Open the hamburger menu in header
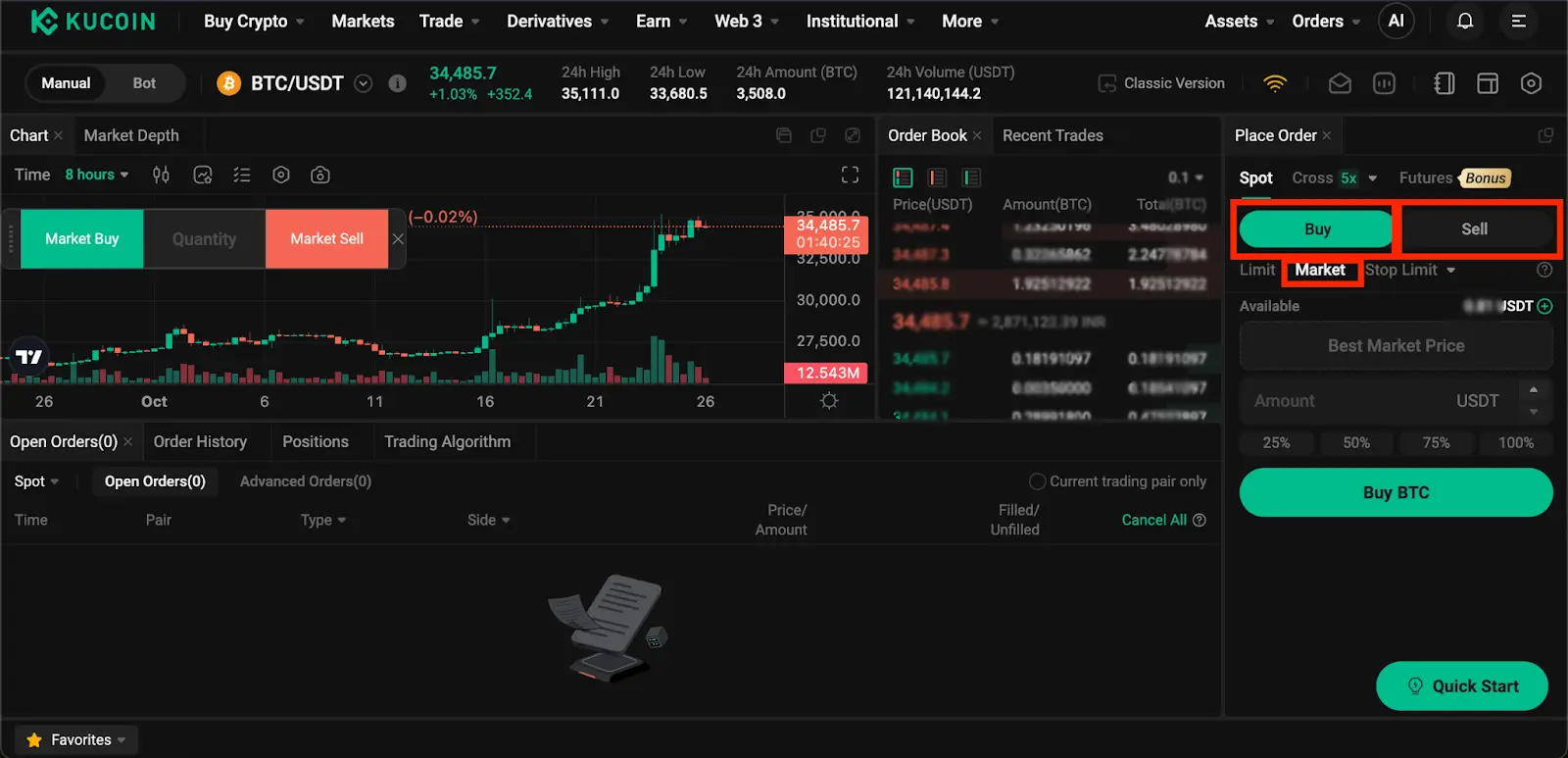This screenshot has width=1568, height=758. point(1518,21)
